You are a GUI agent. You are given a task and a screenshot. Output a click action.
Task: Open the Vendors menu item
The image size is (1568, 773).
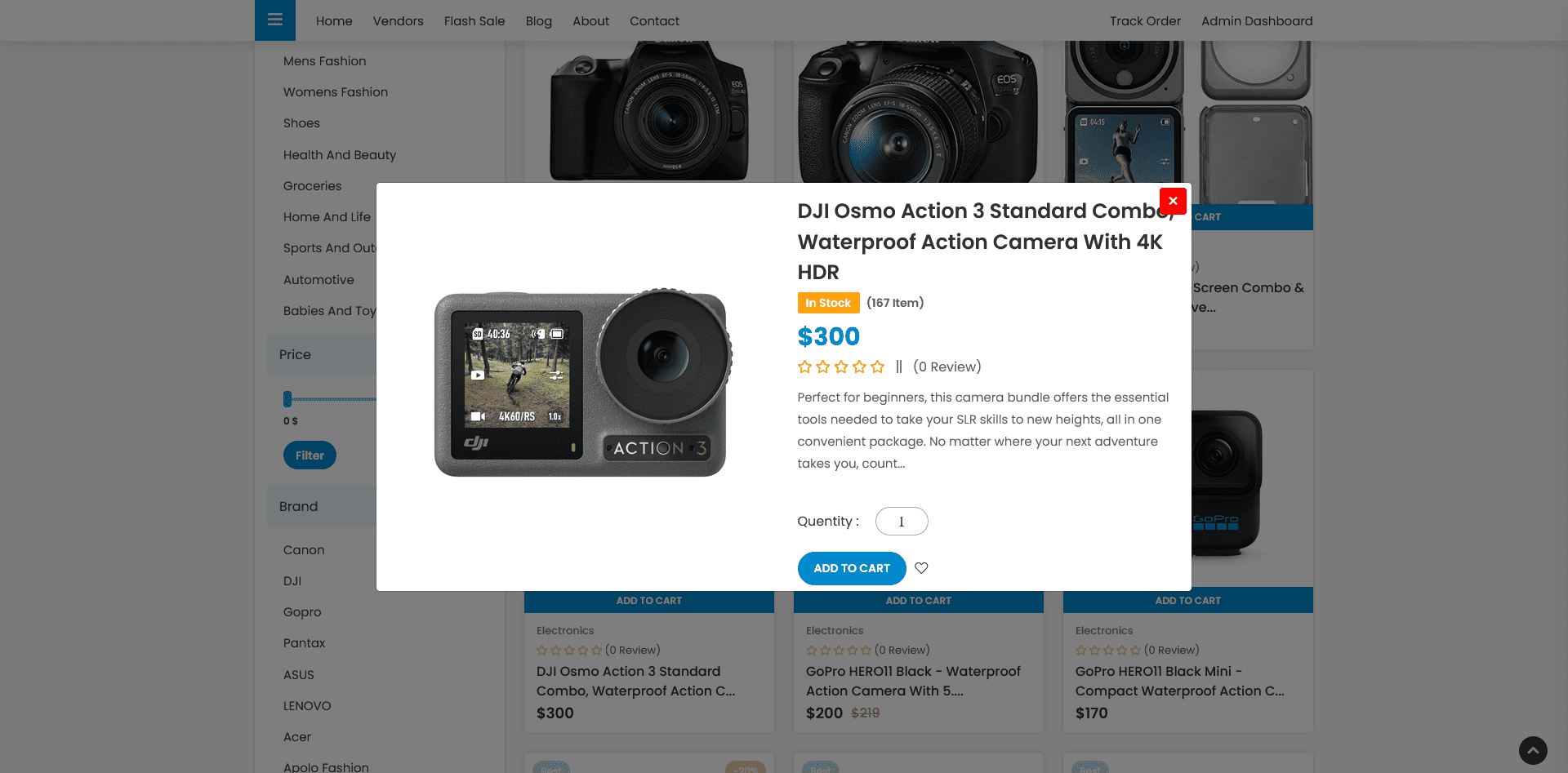click(x=398, y=21)
